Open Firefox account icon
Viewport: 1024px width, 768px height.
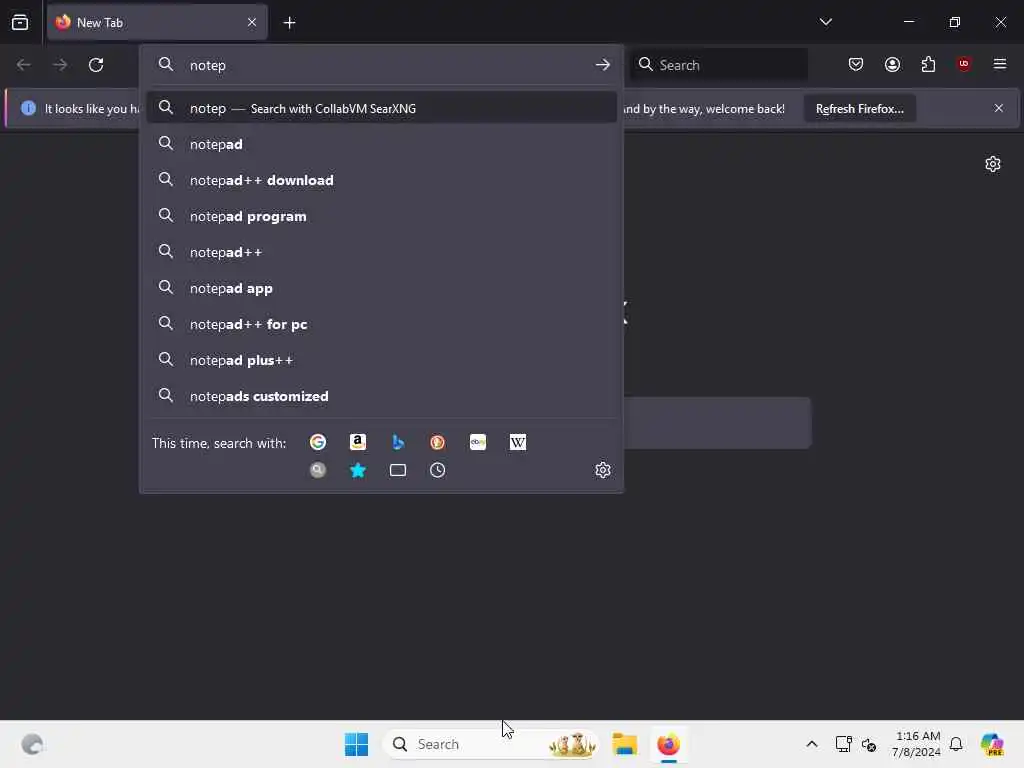coord(892,64)
